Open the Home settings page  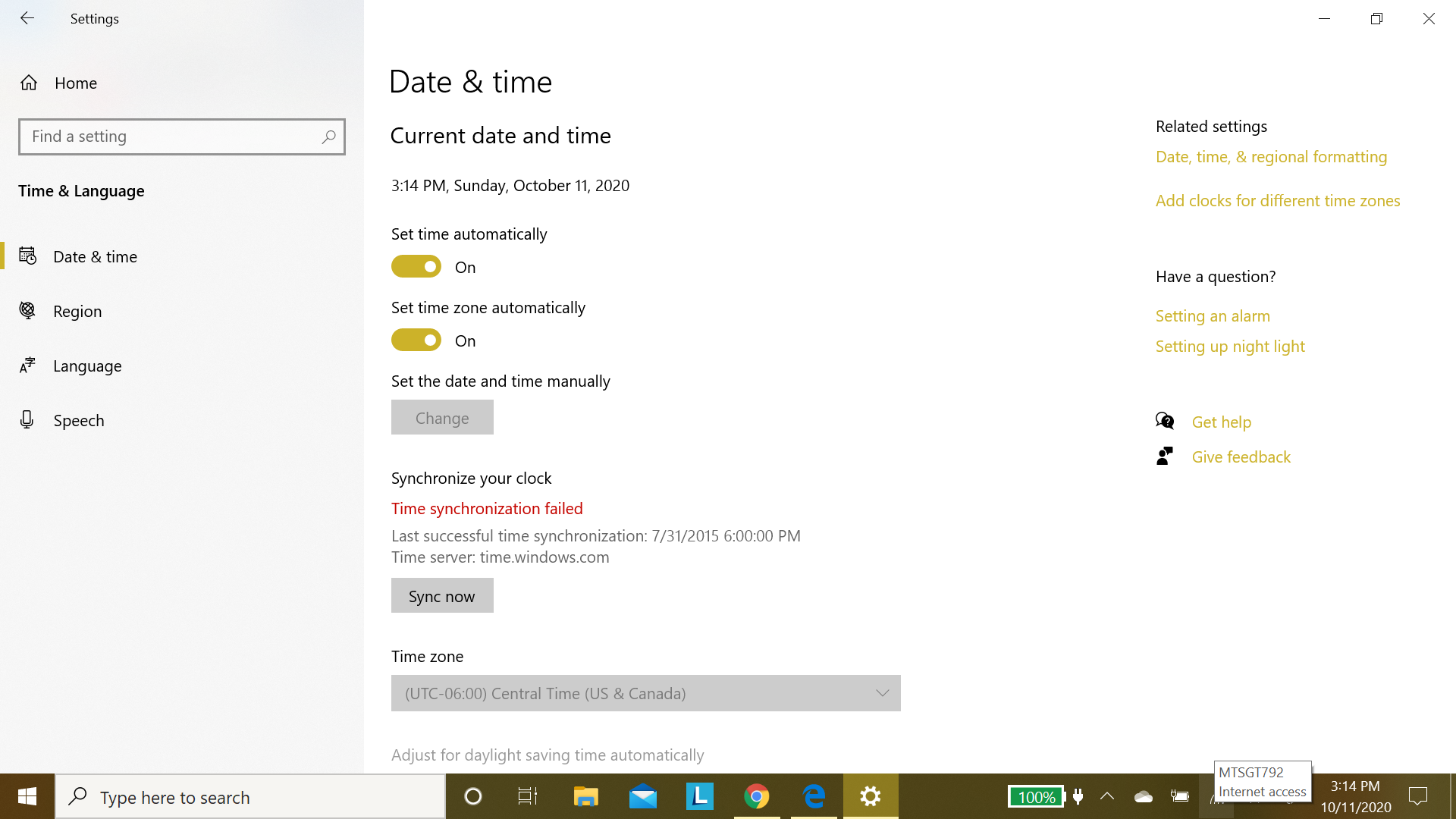[75, 83]
